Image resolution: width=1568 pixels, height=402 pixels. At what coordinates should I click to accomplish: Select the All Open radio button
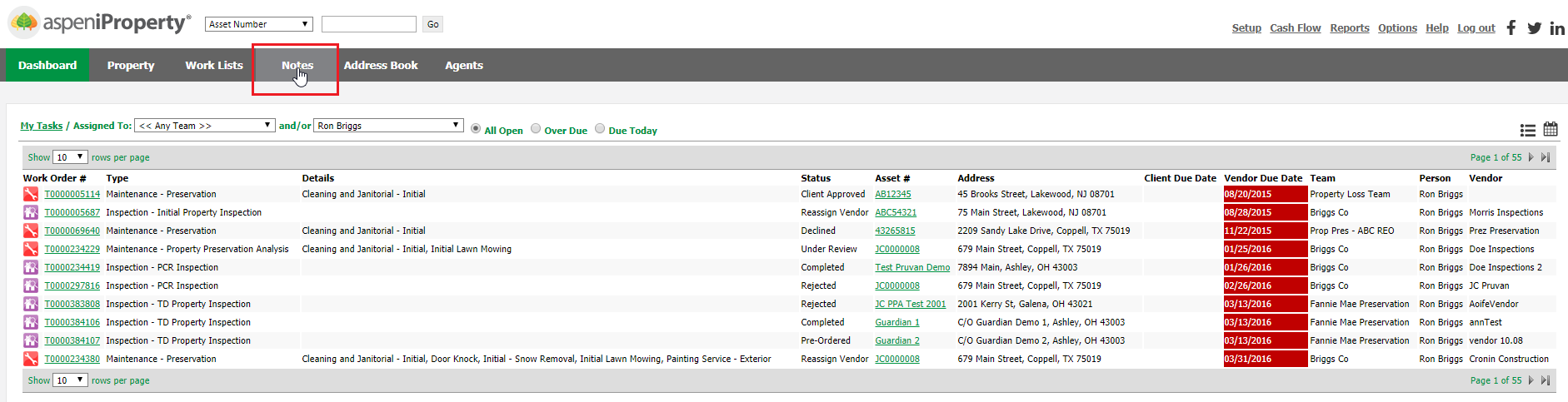coord(476,129)
